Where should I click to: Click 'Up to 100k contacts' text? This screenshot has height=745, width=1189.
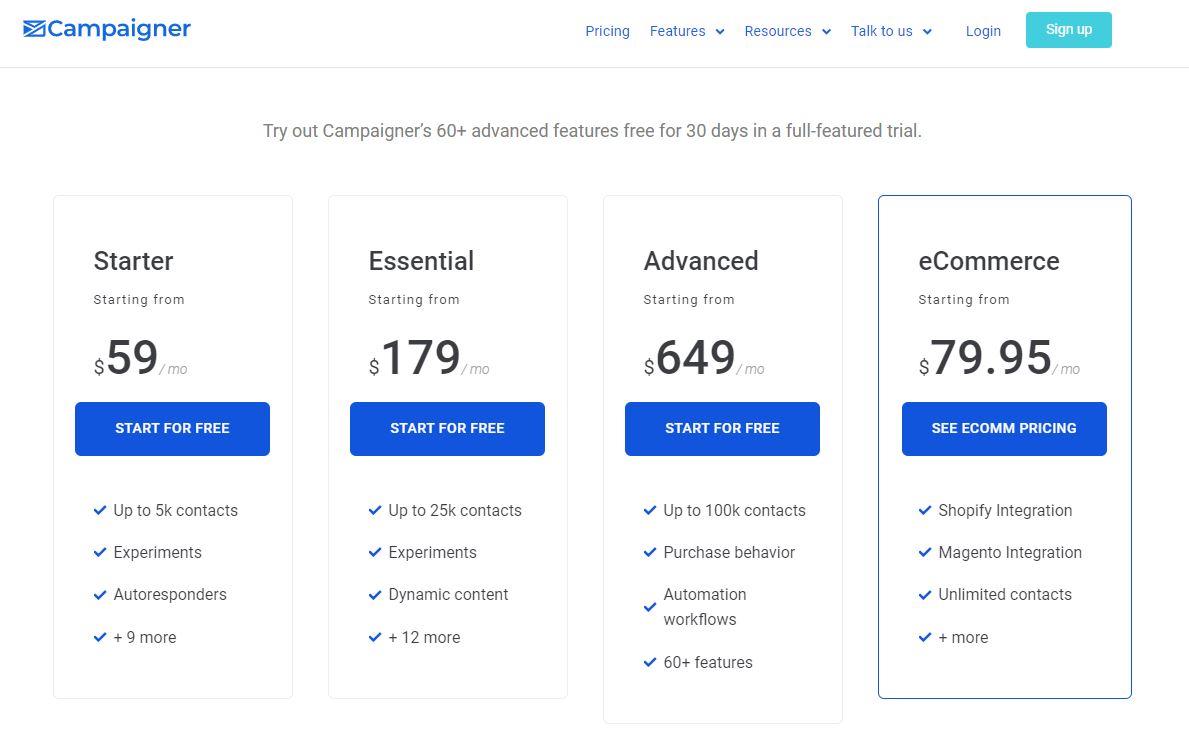pos(735,511)
